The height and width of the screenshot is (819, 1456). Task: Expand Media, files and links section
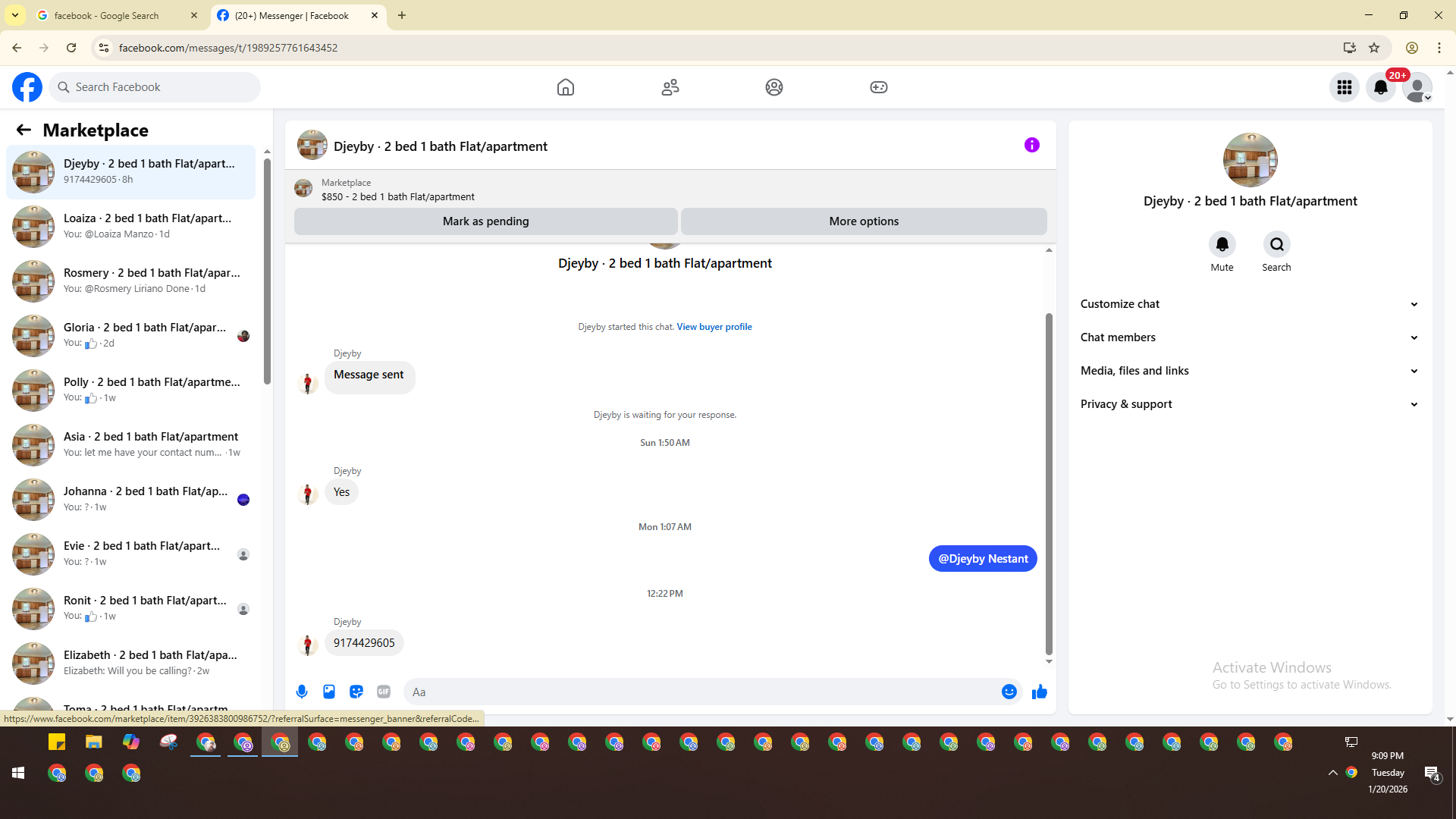pos(1250,371)
